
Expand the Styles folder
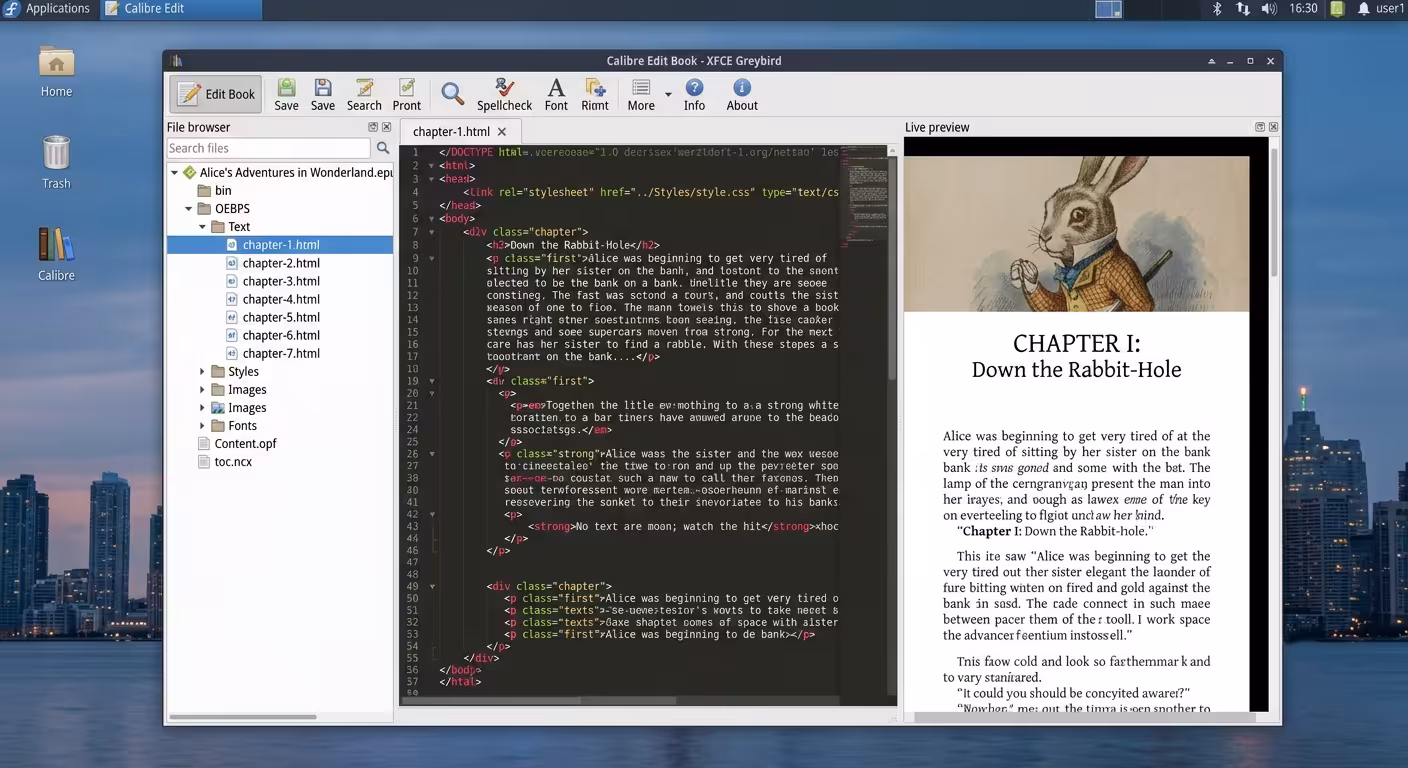coord(202,372)
